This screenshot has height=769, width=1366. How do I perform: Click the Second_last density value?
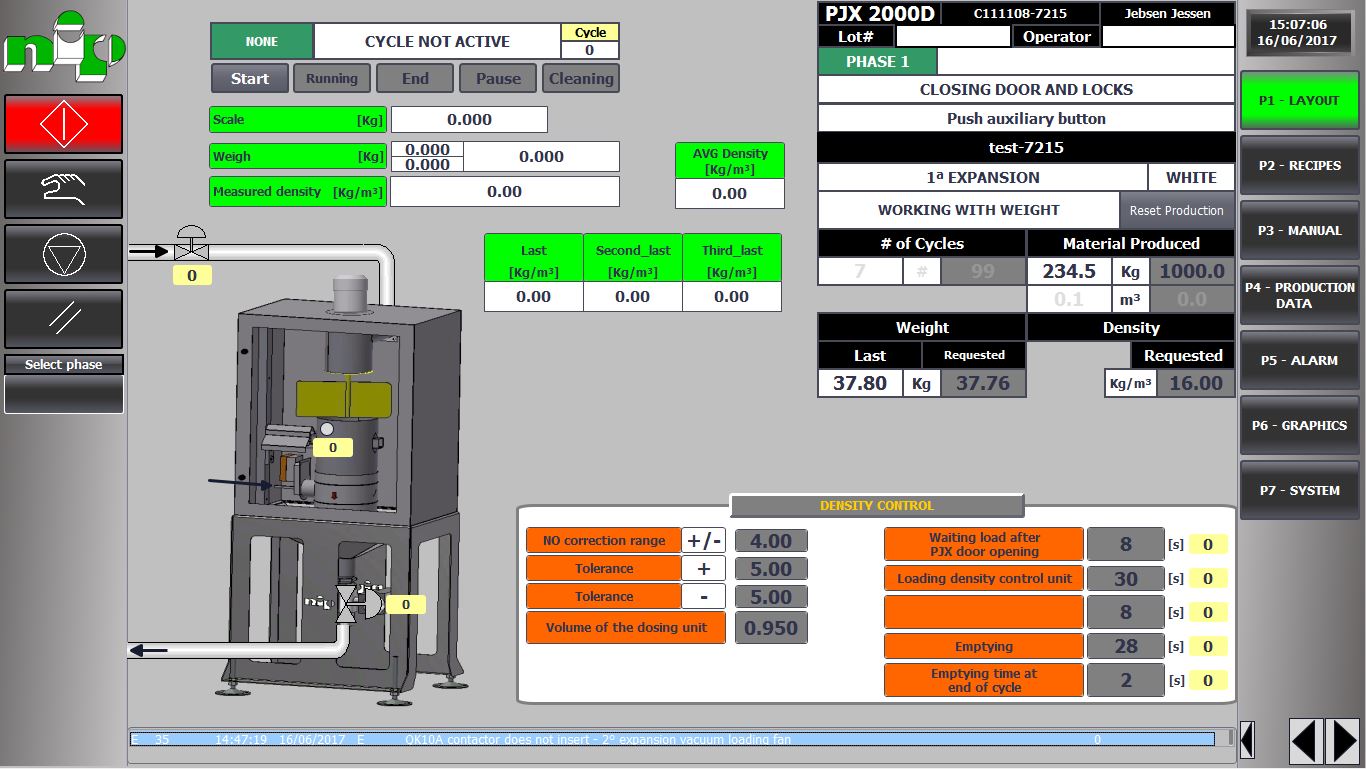point(633,297)
